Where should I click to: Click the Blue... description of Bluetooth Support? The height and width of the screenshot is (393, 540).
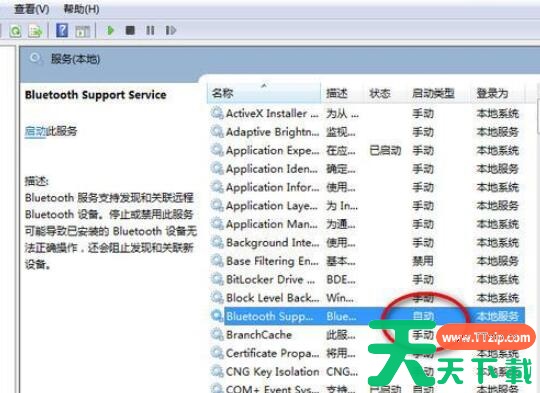(x=341, y=316)
